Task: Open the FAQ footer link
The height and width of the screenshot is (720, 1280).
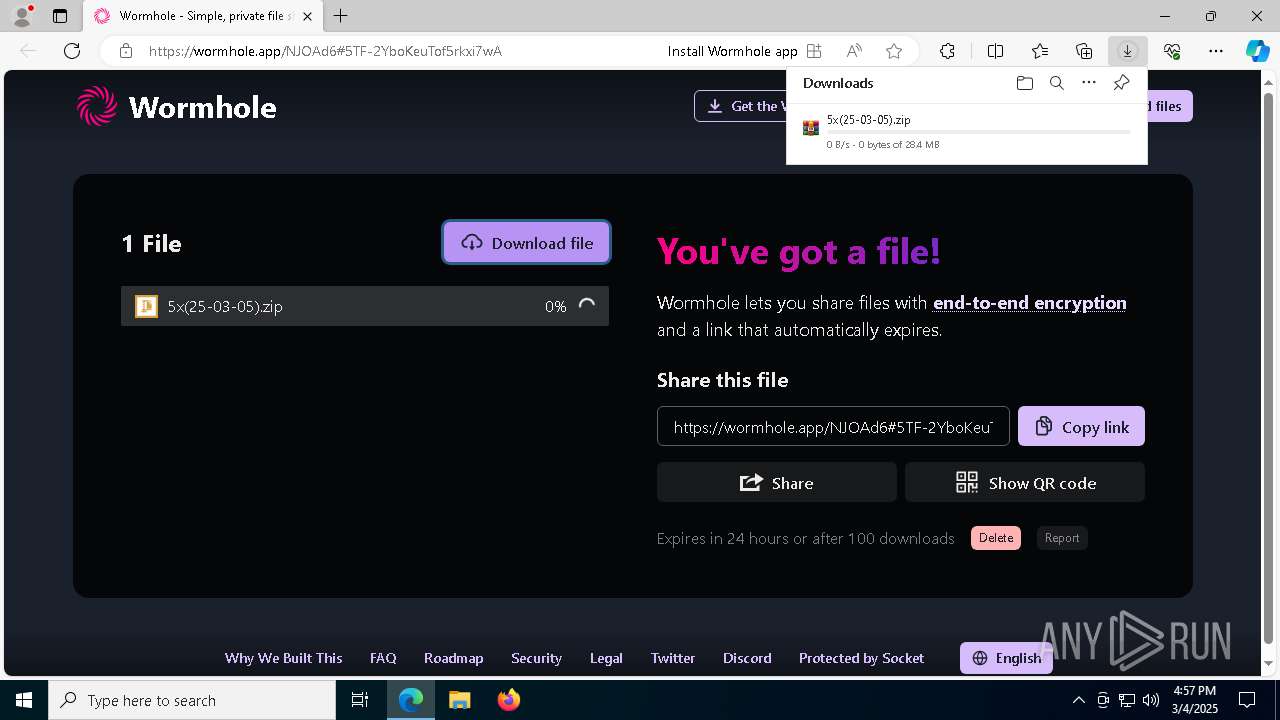Action: [x=383, y=658]
